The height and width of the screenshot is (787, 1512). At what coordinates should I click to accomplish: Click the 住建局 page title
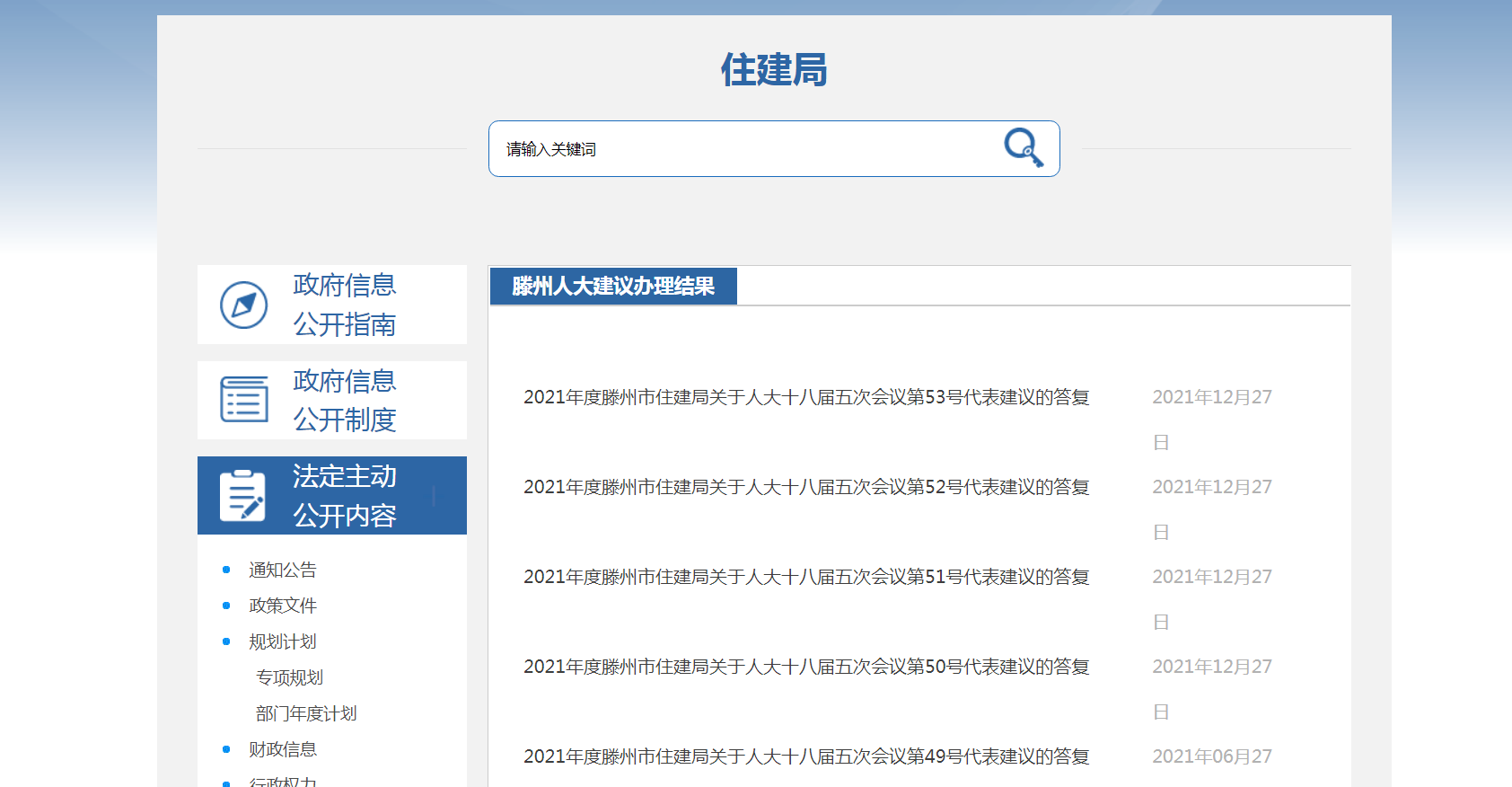pyautogui.click(x=774, y=69)
